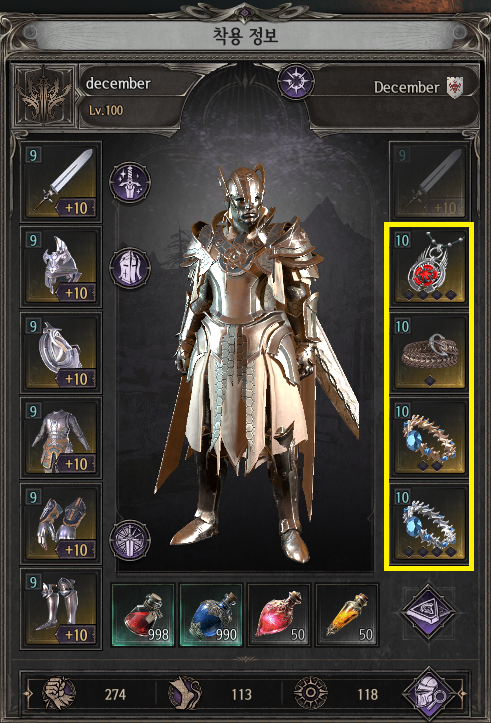Use the red potion with 998 count
The height and width of the screenshot is (723, 491).
point(143,615)
